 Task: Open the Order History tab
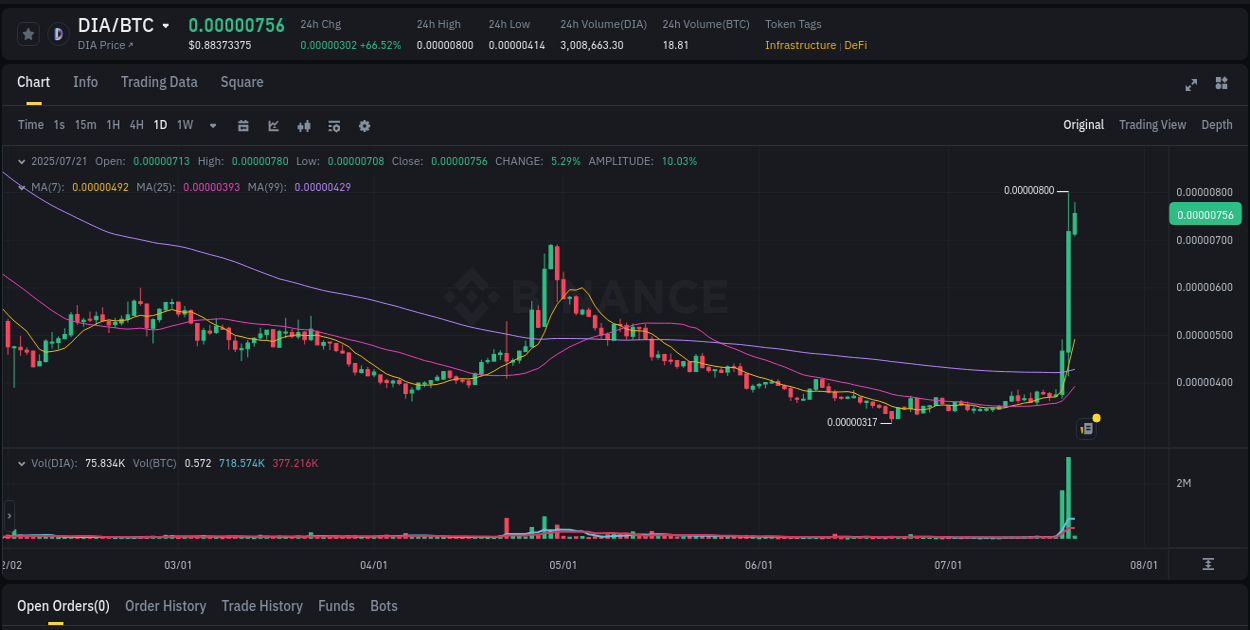pyautogui.click(x=165, y=606)
